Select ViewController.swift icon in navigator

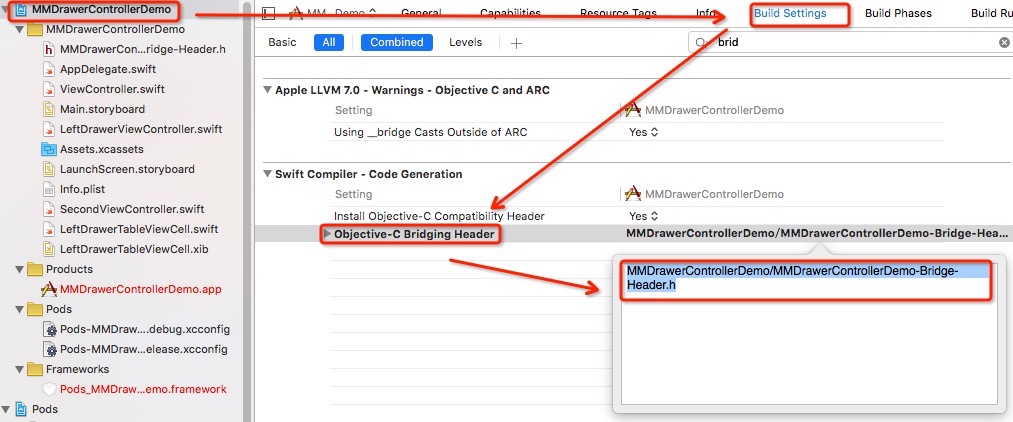[49, 89]
